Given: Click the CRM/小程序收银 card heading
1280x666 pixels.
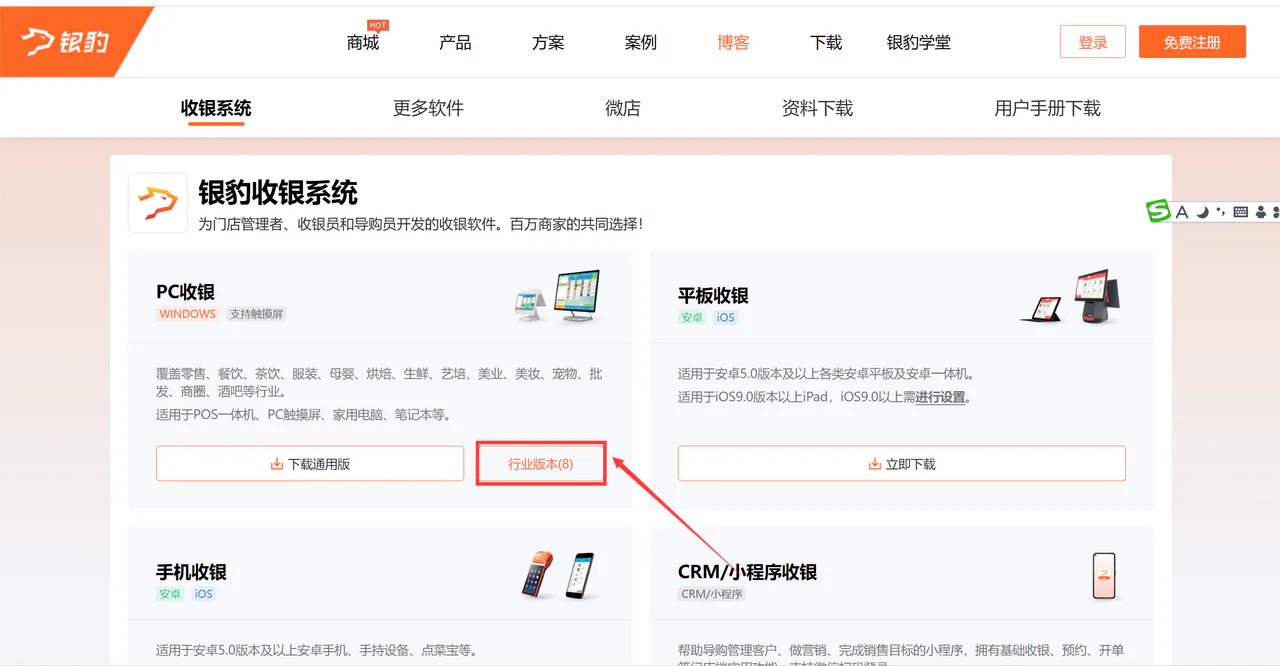Looking at the screenshot, I should tap(748, 572).
